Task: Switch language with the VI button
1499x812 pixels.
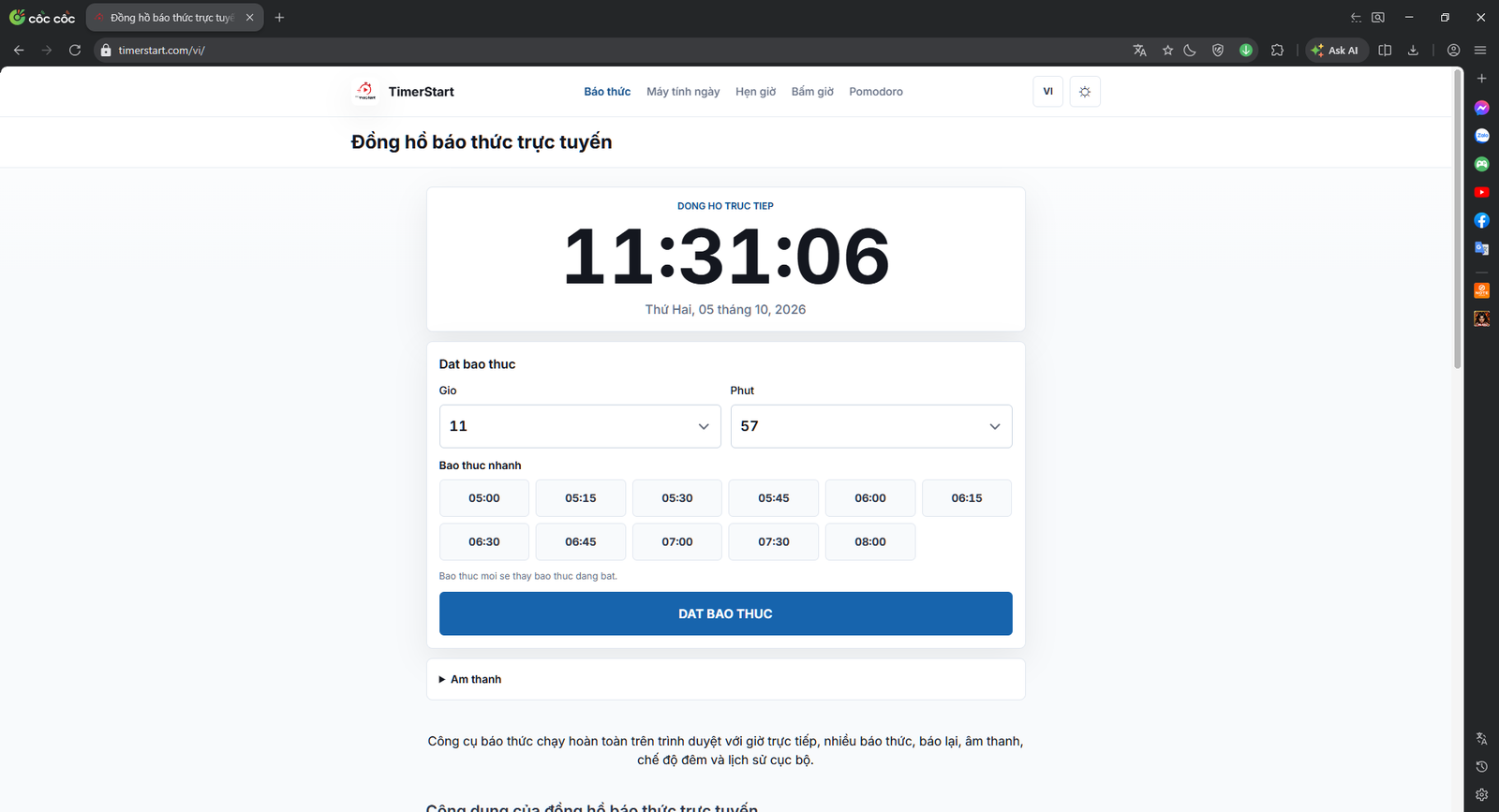Action: click(x=1047, y=92)
